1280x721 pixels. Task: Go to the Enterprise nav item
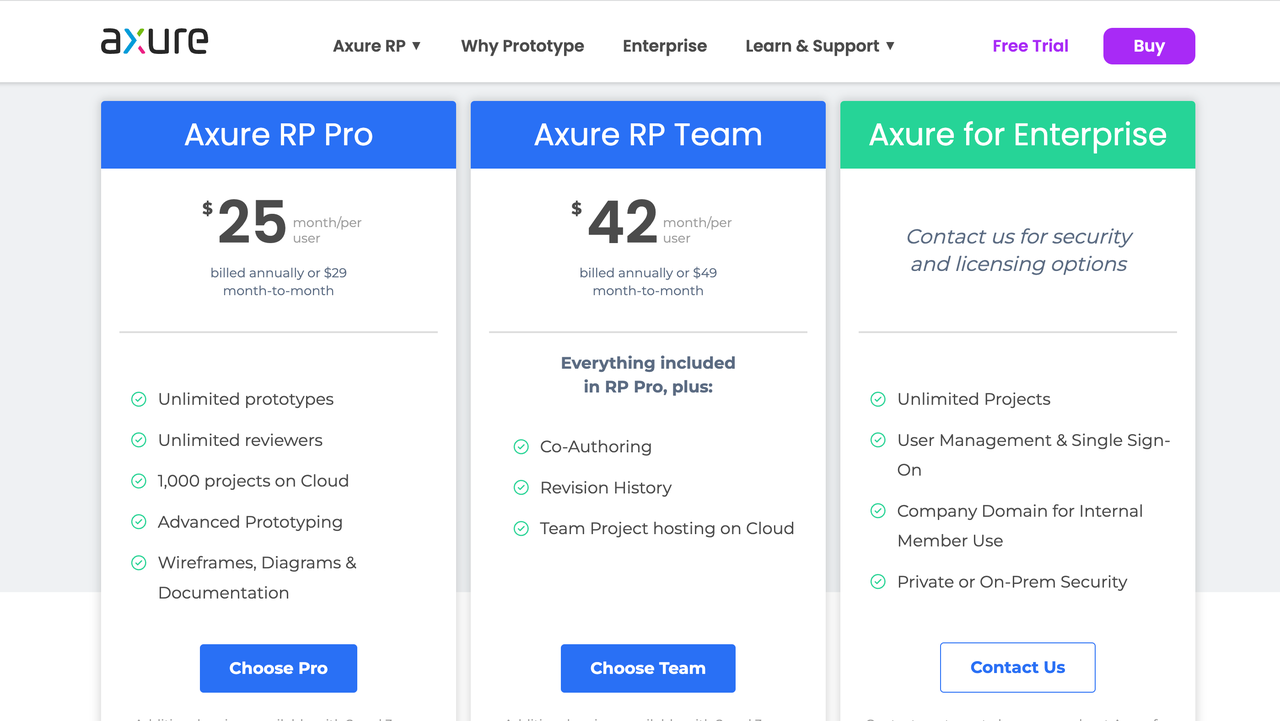[665, 46]
